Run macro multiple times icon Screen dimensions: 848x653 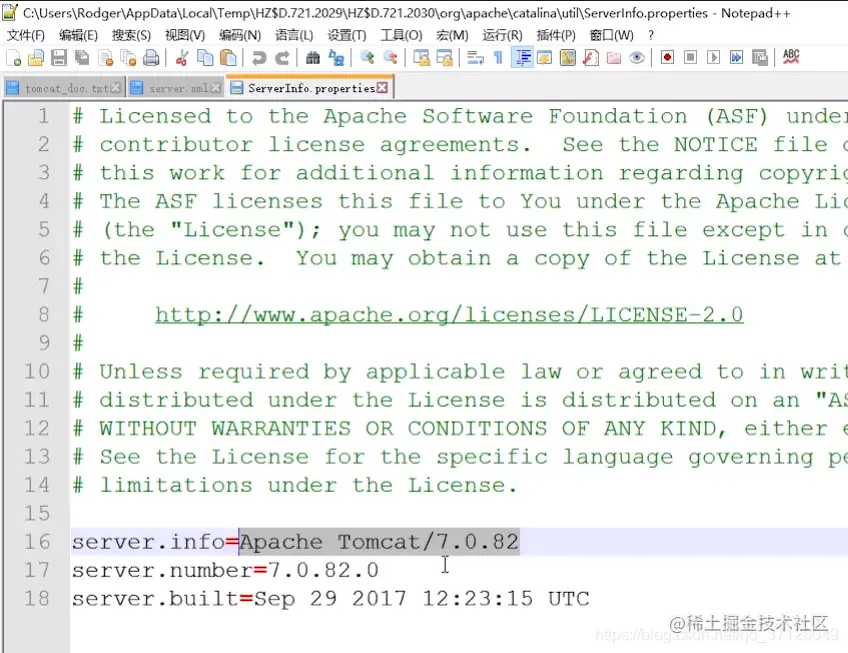(737, 58)
